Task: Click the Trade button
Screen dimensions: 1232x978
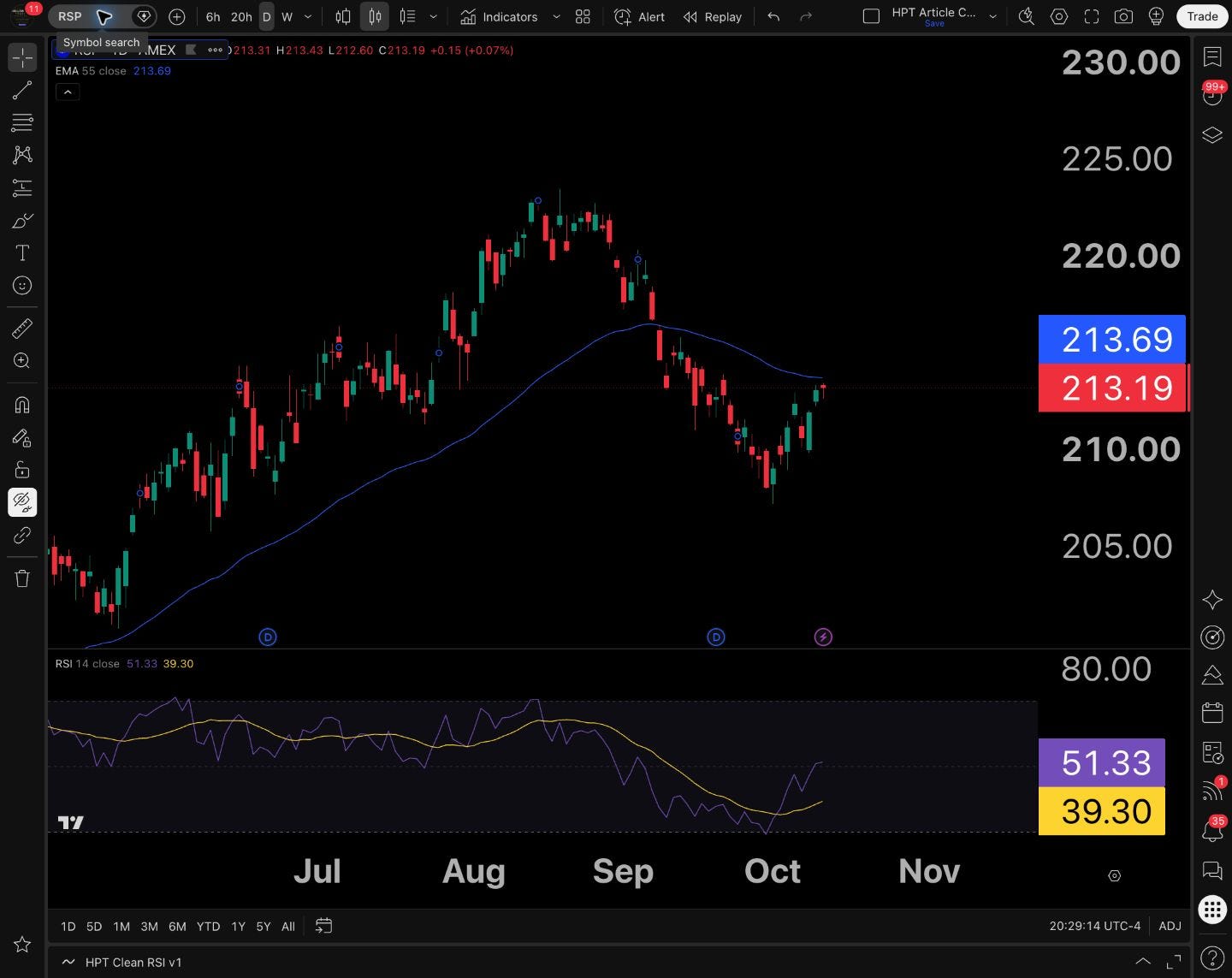Action: click(1202, 16)
